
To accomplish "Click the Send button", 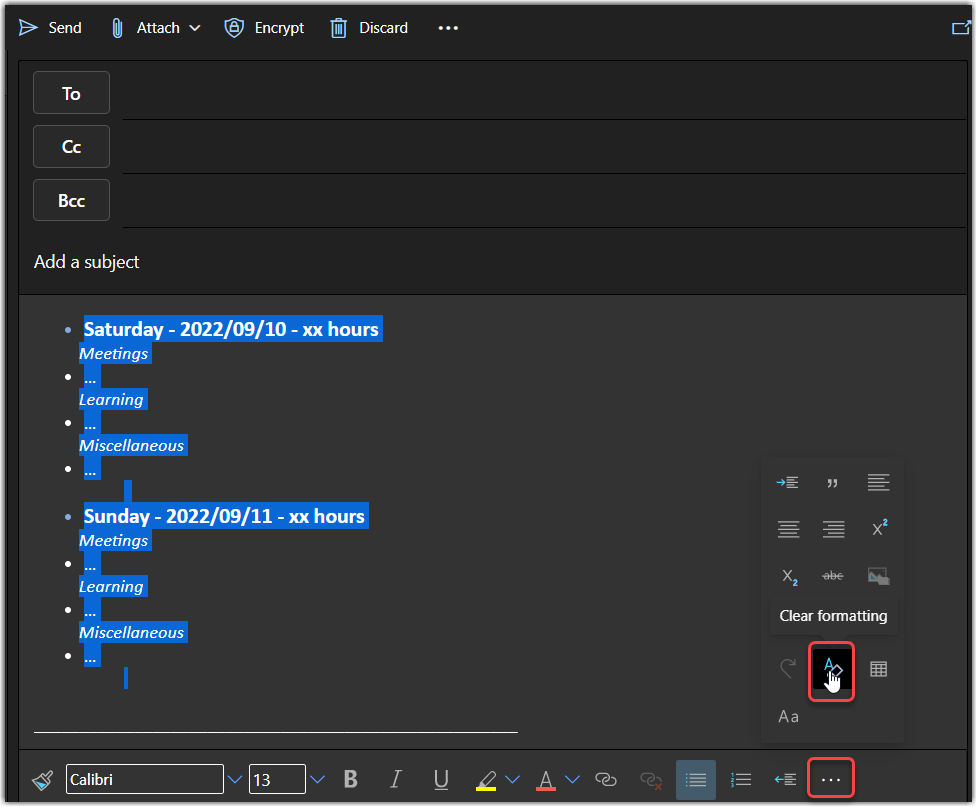I will (x=49, y=27).
